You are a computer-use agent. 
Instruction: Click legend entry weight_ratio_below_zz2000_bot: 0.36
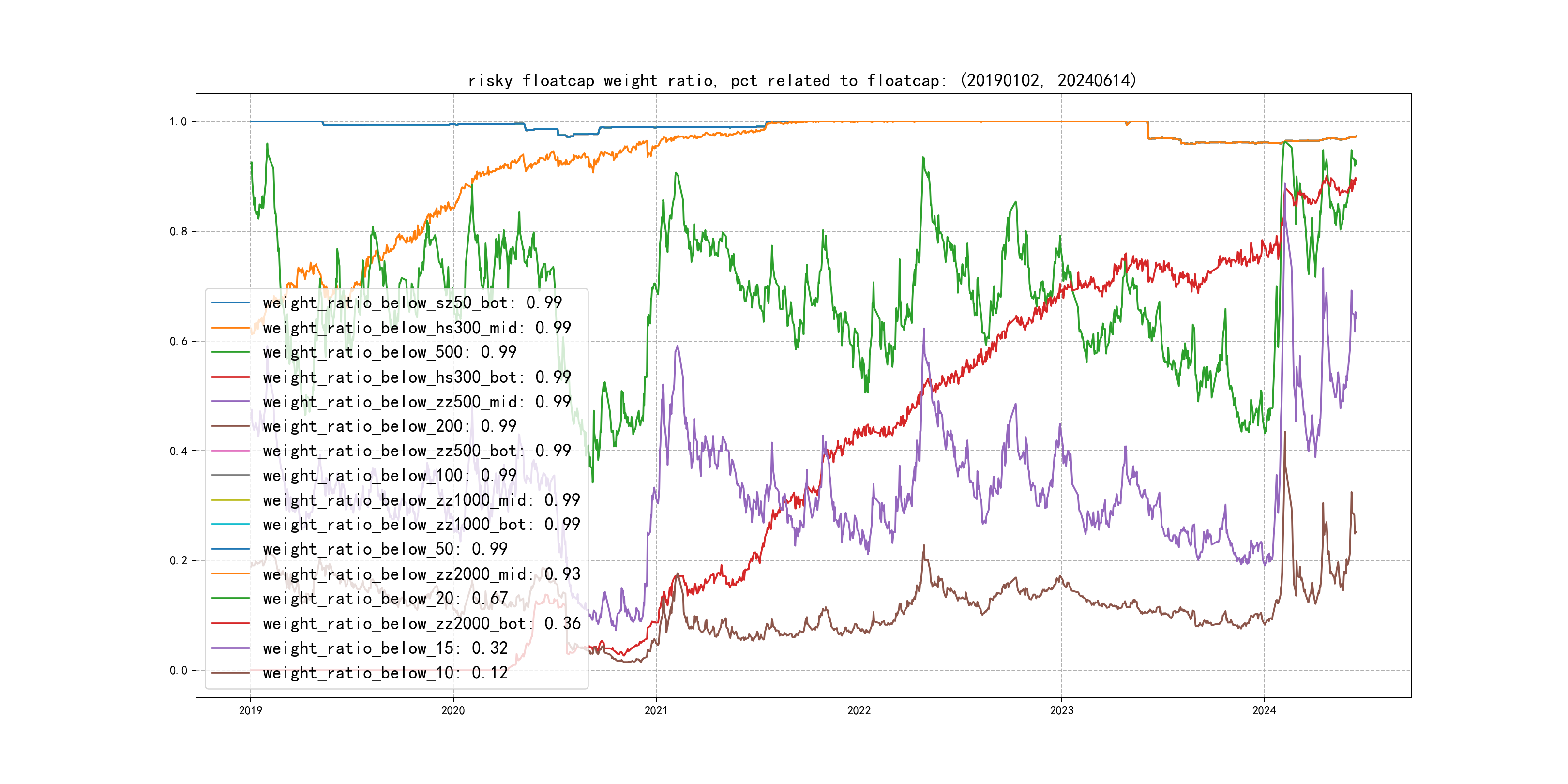coord(421,623)
